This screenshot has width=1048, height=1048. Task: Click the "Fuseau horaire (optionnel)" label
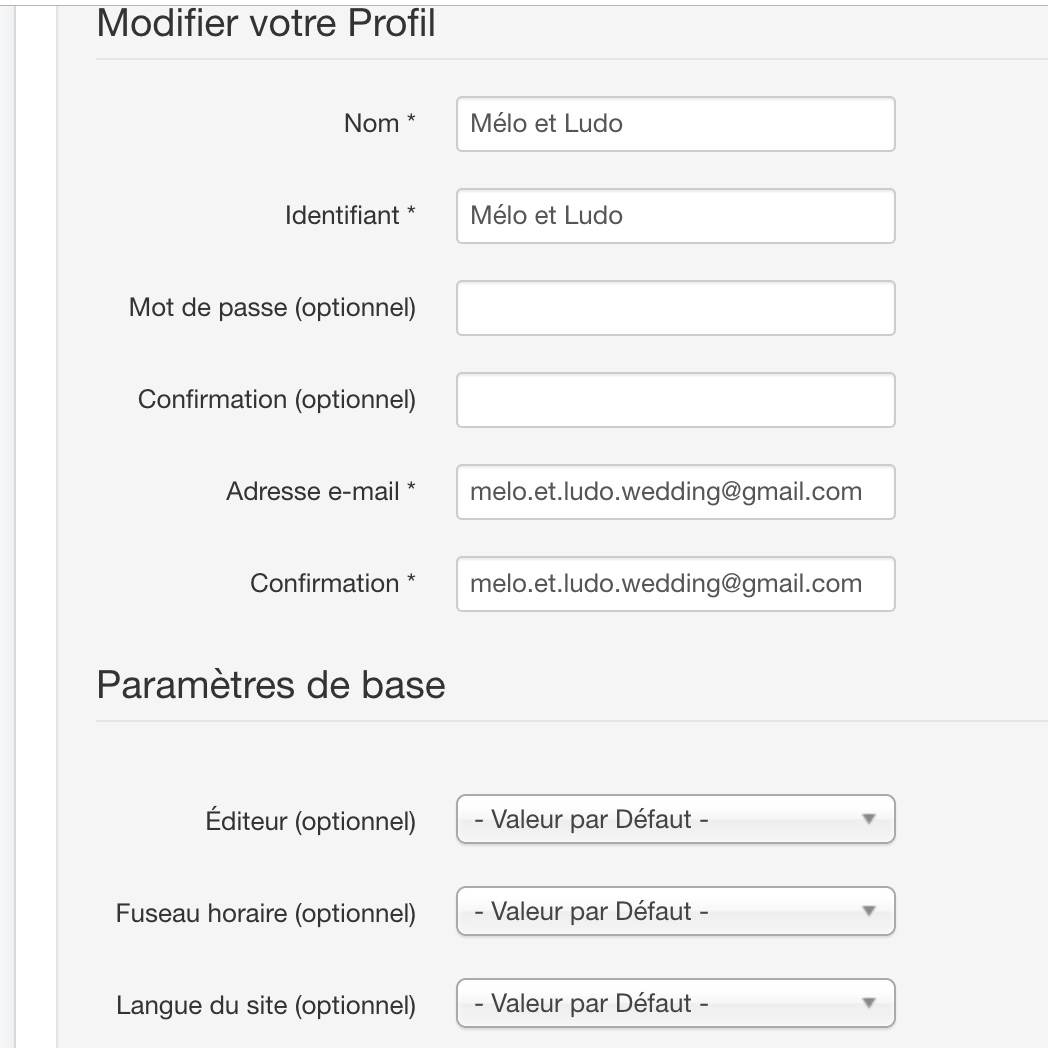[x=266, y=913]
